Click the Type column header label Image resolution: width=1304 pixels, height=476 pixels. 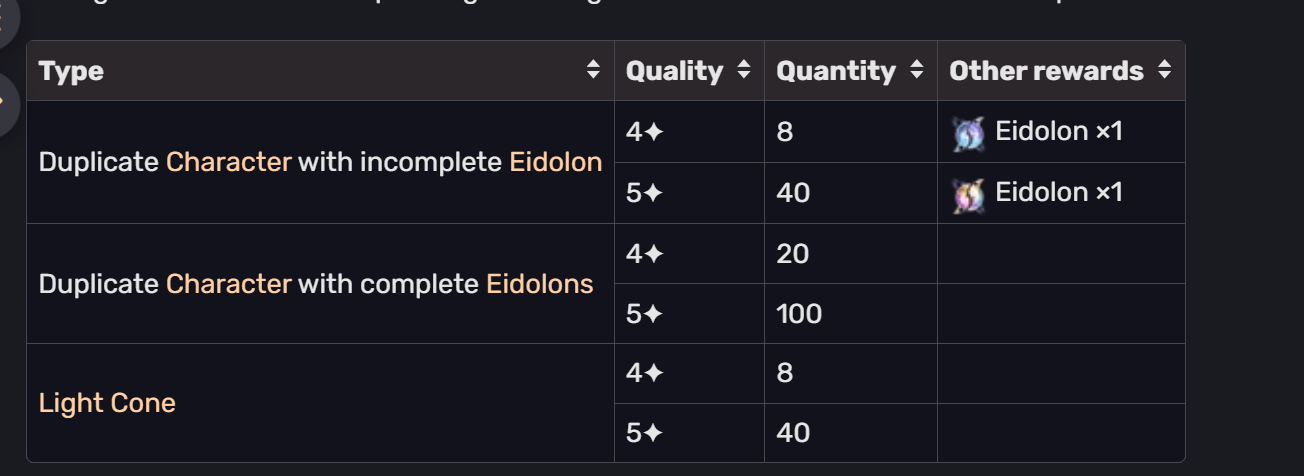[71, 71]
